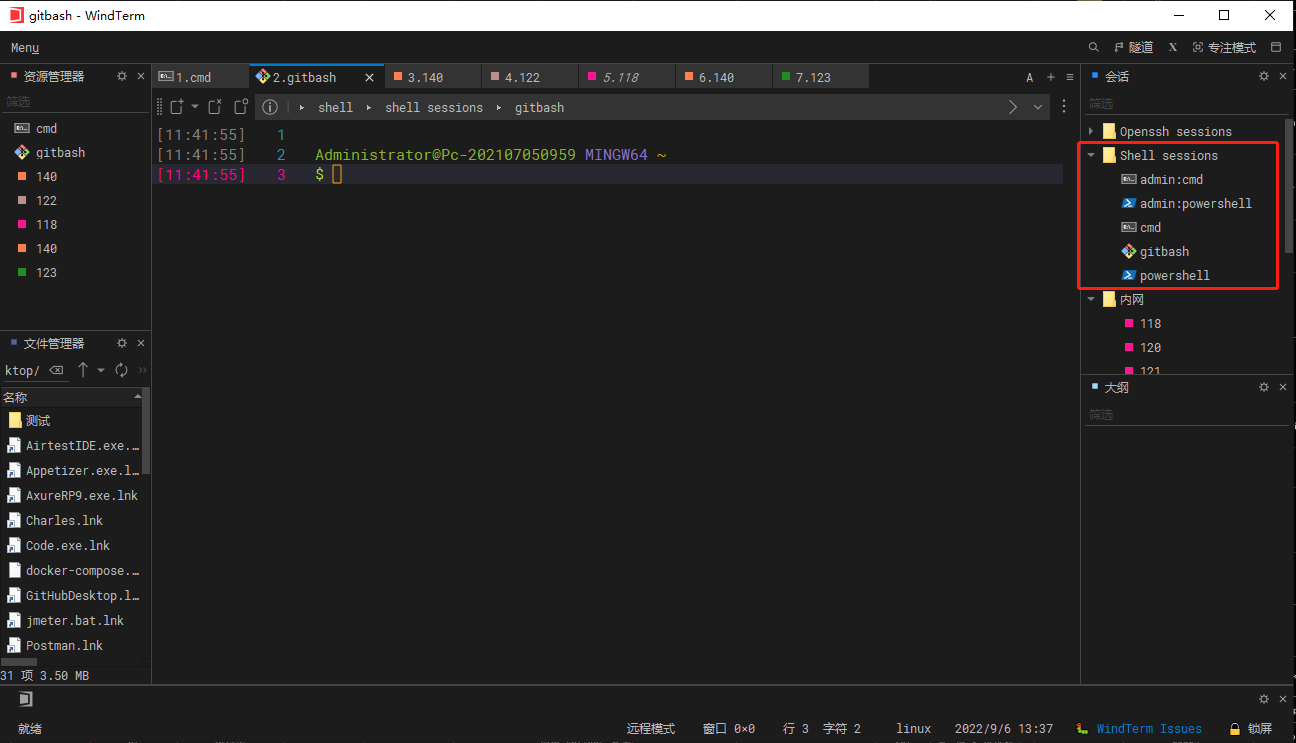Open the dropdown beside file manager up arrow
Screen dimensions: 1296x743
[x=101, y=370]
